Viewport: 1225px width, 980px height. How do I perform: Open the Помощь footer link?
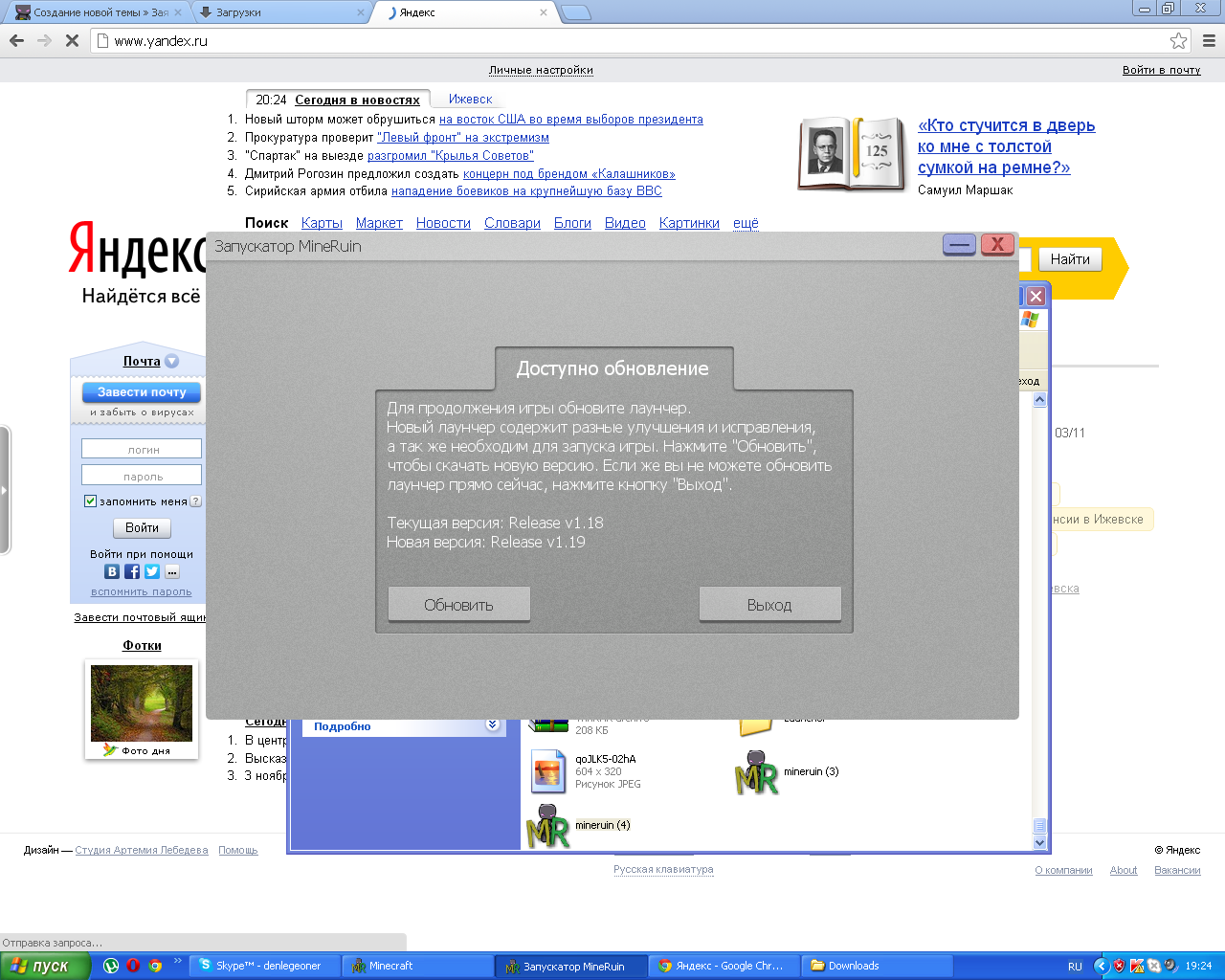click(x=238, y=850)
